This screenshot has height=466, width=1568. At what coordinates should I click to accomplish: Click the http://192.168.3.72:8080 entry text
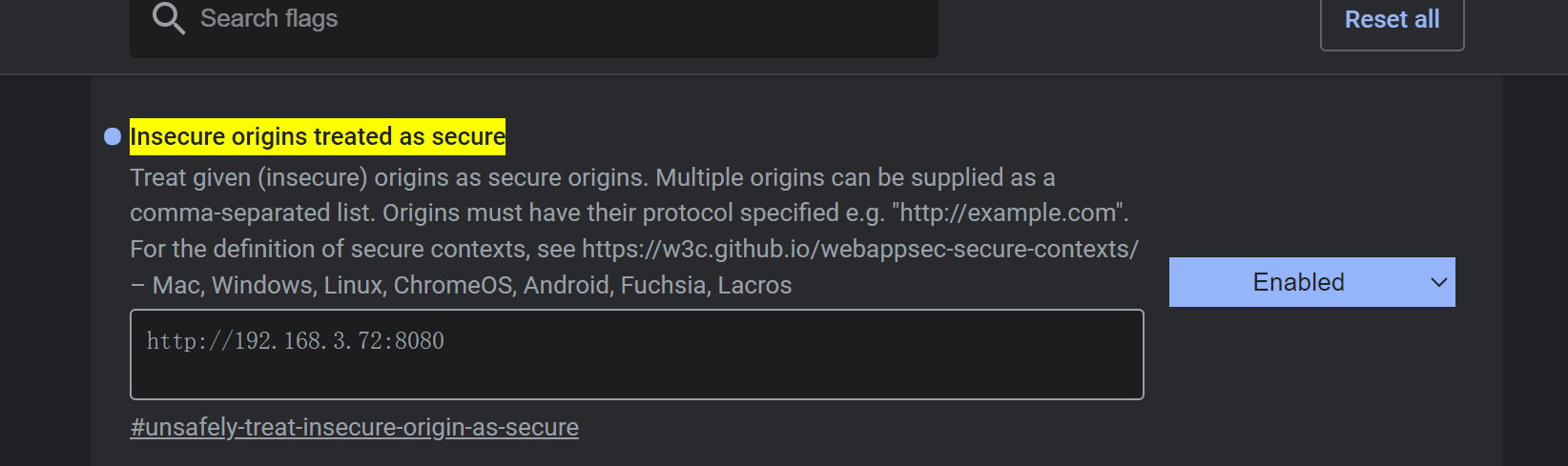[296, 340]
